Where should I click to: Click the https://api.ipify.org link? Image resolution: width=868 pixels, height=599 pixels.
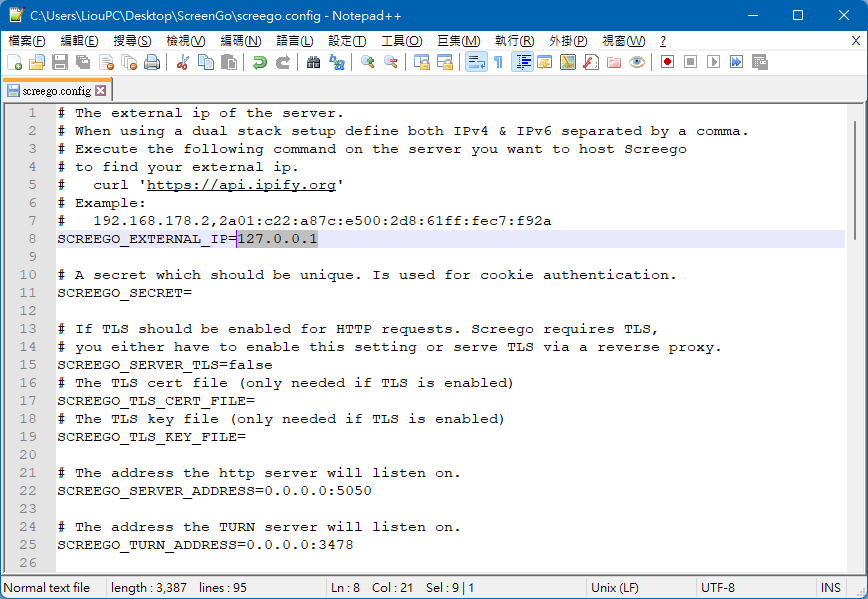241,185
